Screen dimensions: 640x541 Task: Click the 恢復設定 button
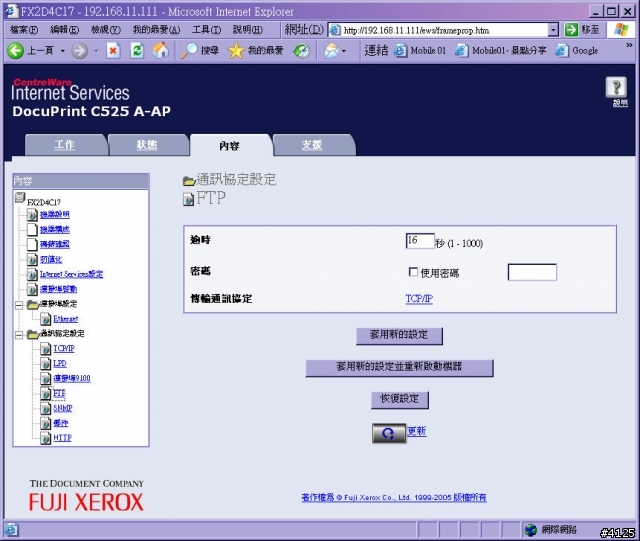[x=400, y=399]
